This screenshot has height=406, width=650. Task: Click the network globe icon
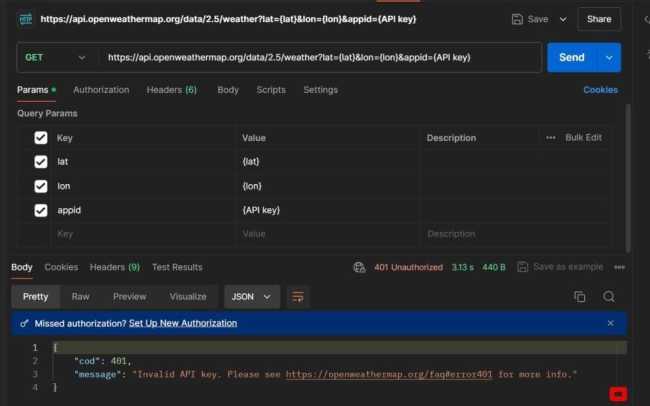point(359,267)
